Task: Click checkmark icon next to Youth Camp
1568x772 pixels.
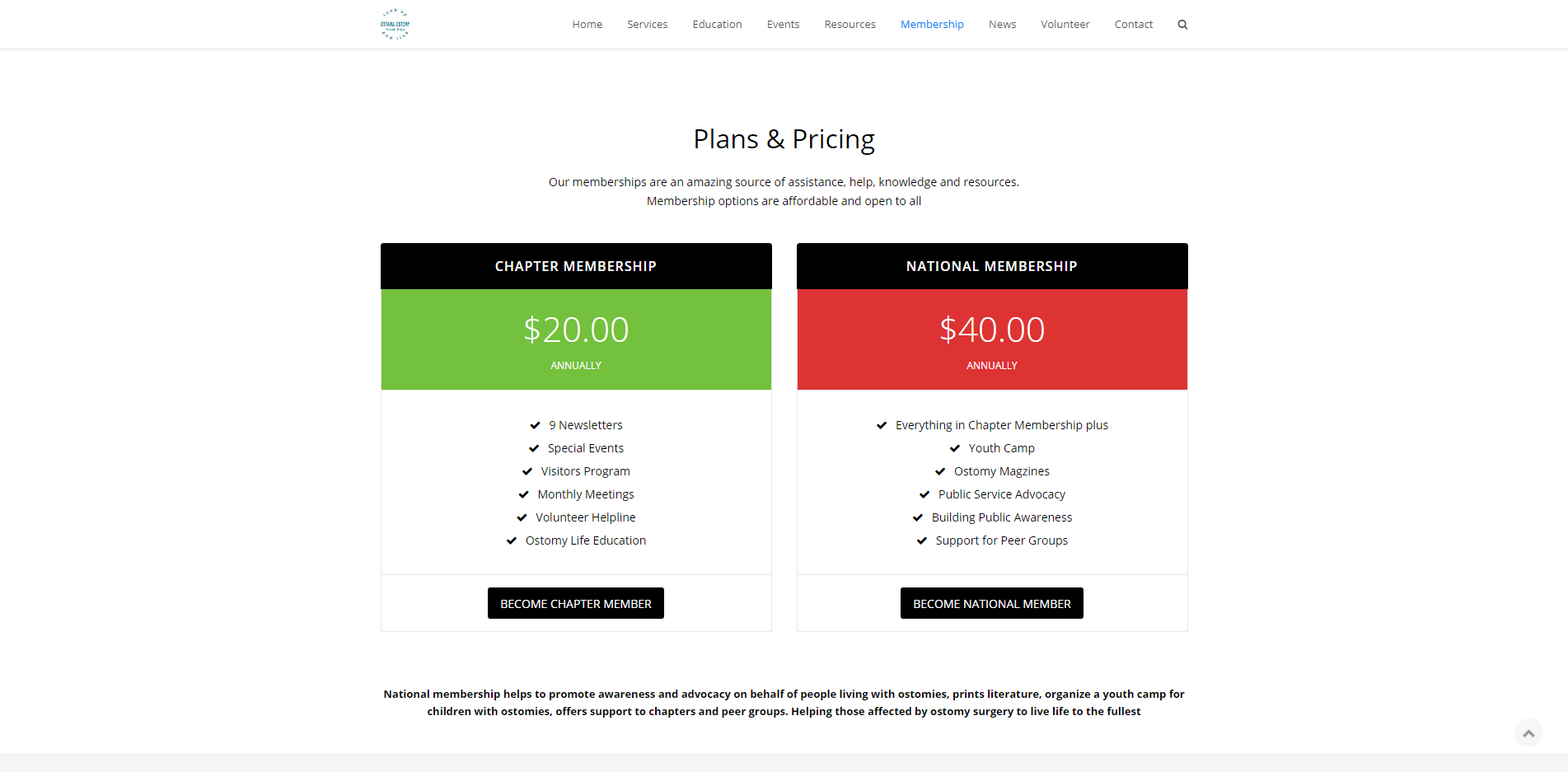Action: click(x=955, y=448)
